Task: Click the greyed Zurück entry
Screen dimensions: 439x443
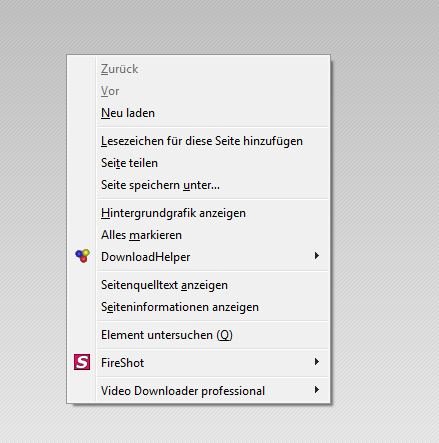Action: click(198, 69)
